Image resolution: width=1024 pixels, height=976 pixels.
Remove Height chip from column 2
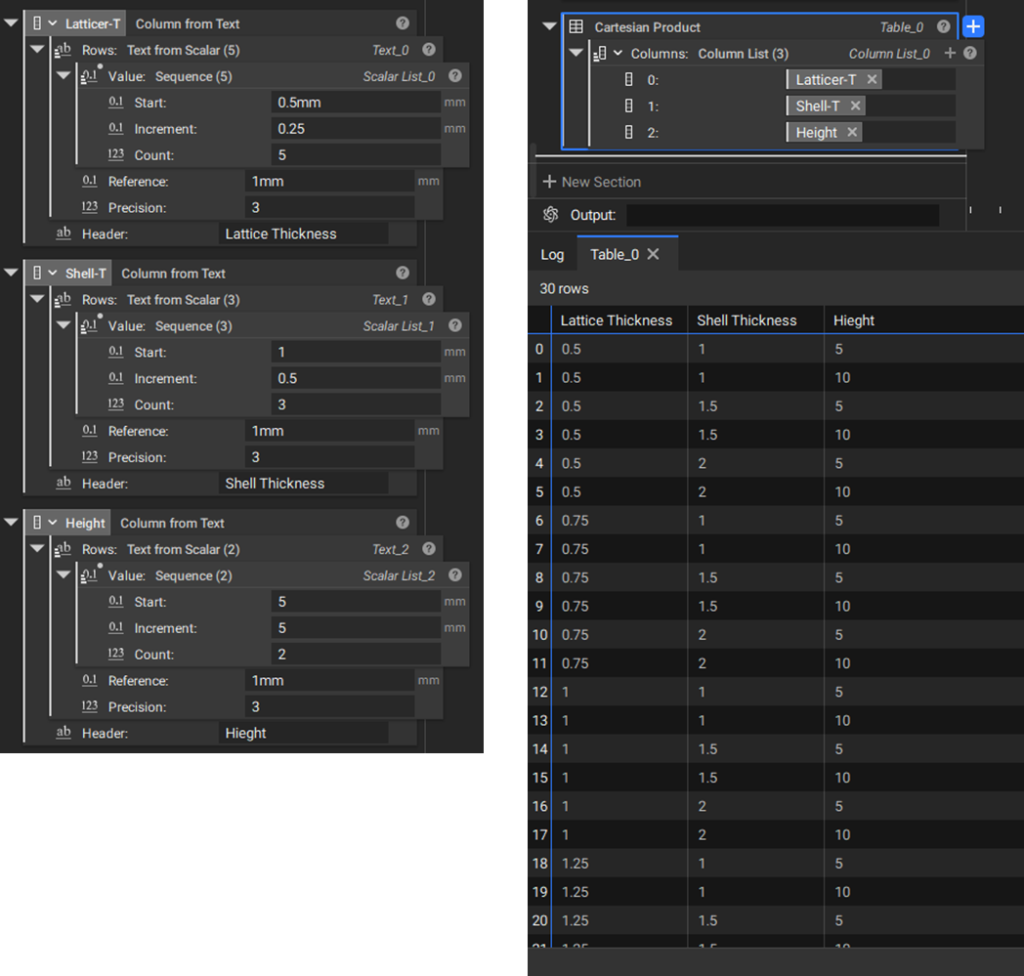[852, 133]
